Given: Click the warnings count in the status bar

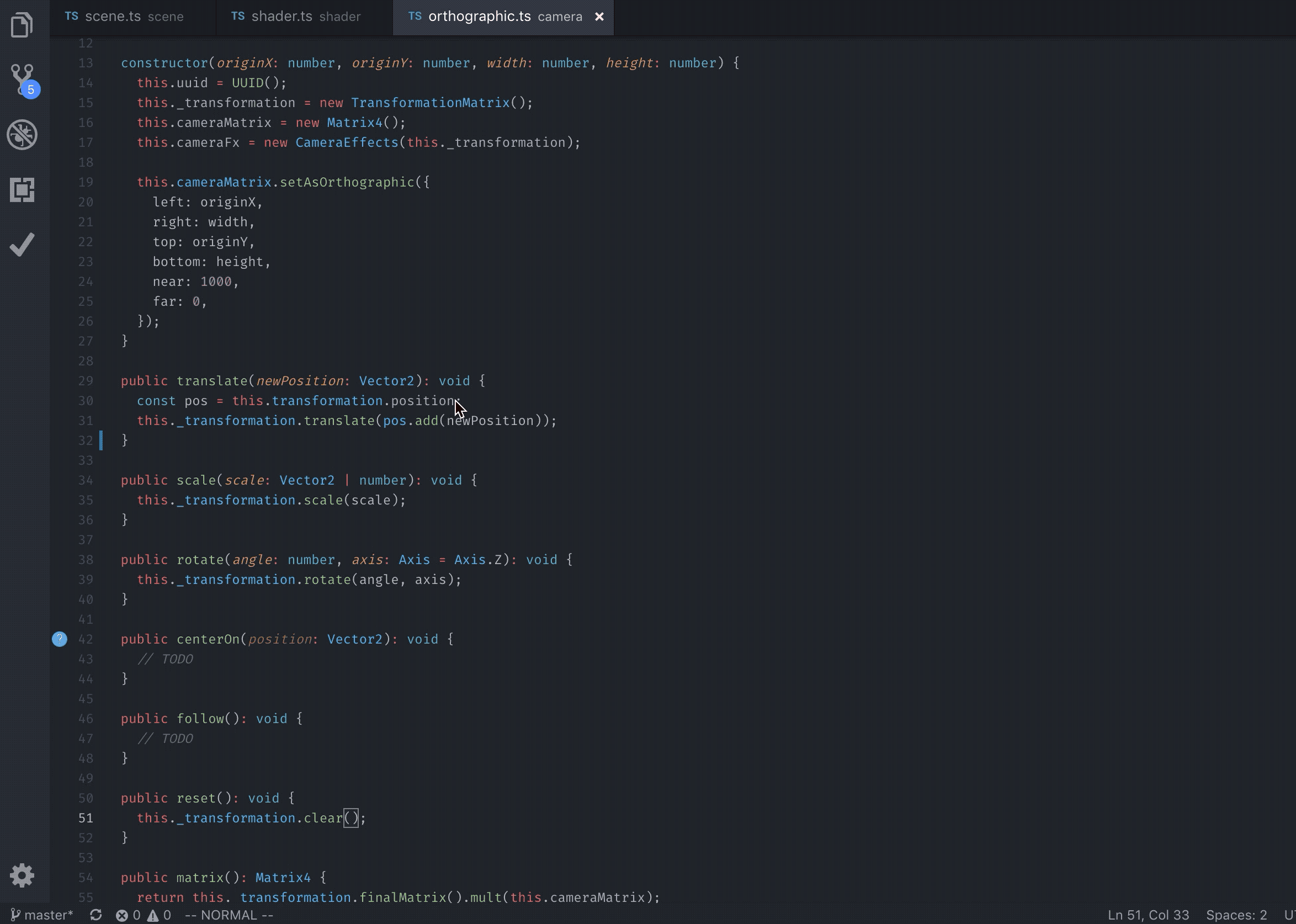Looking at the screenshot, I should (160, 915).
